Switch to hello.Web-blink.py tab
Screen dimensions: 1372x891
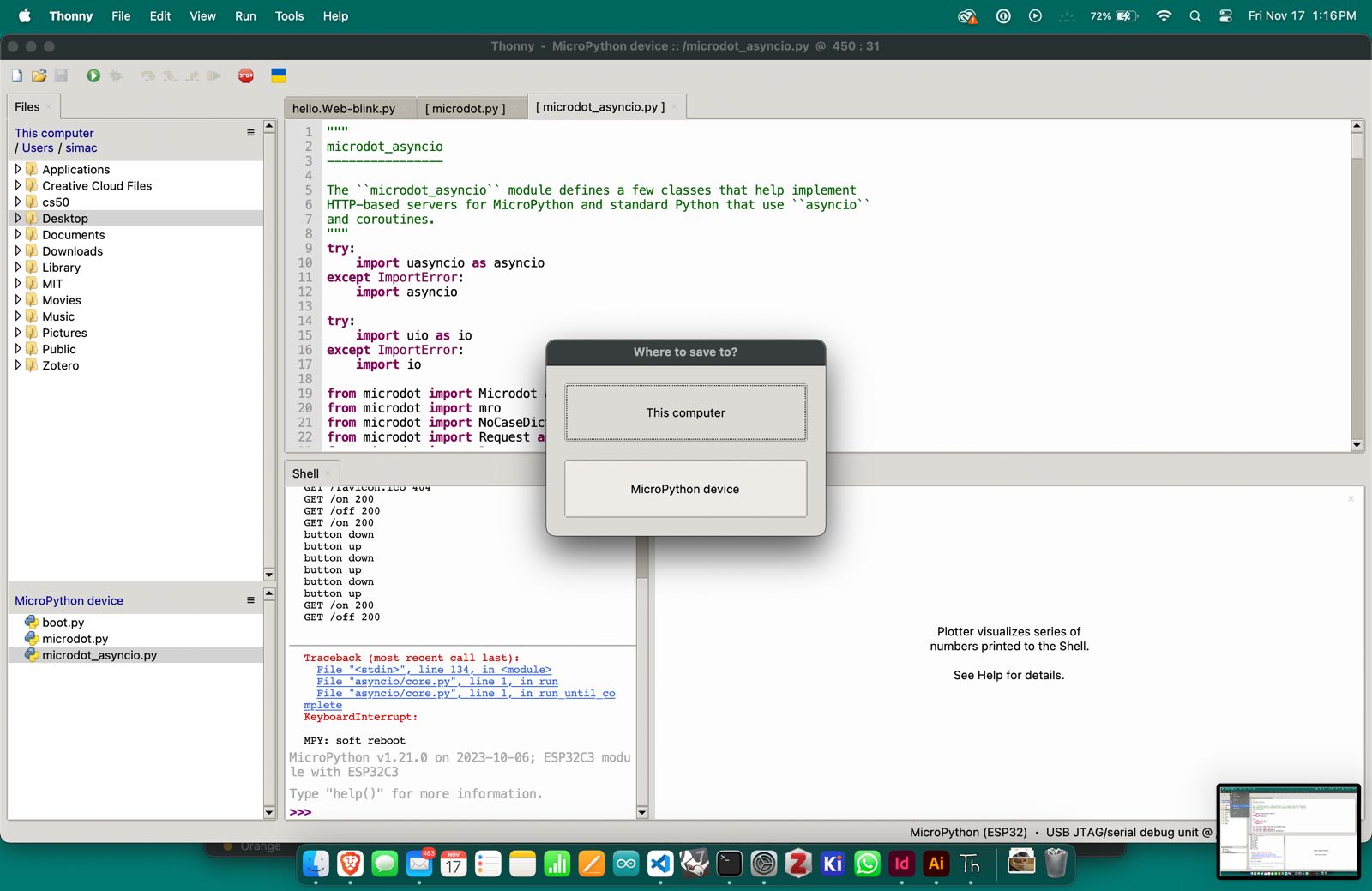tap(343, 109)
